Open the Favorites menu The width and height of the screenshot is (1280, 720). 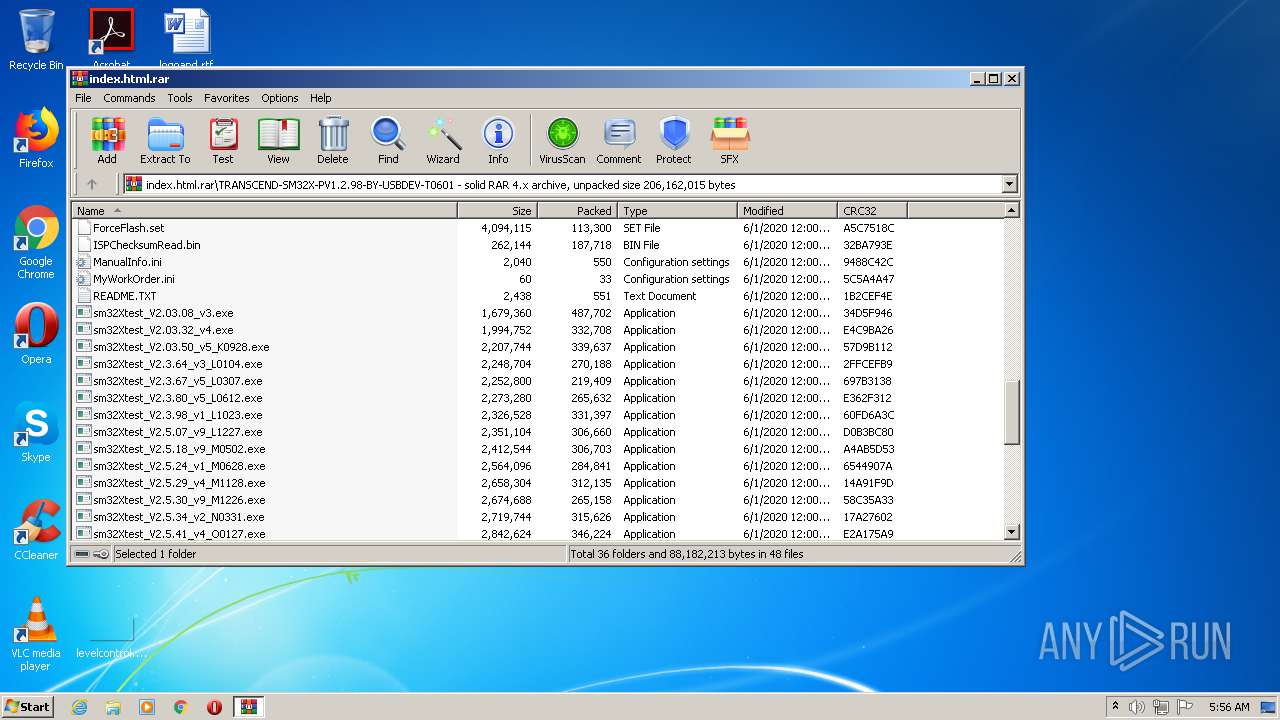click(x=227, y=98)
